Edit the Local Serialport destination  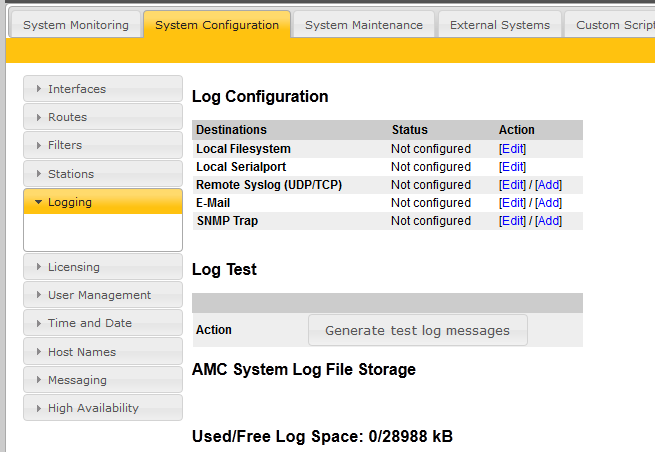pos(512,167)
